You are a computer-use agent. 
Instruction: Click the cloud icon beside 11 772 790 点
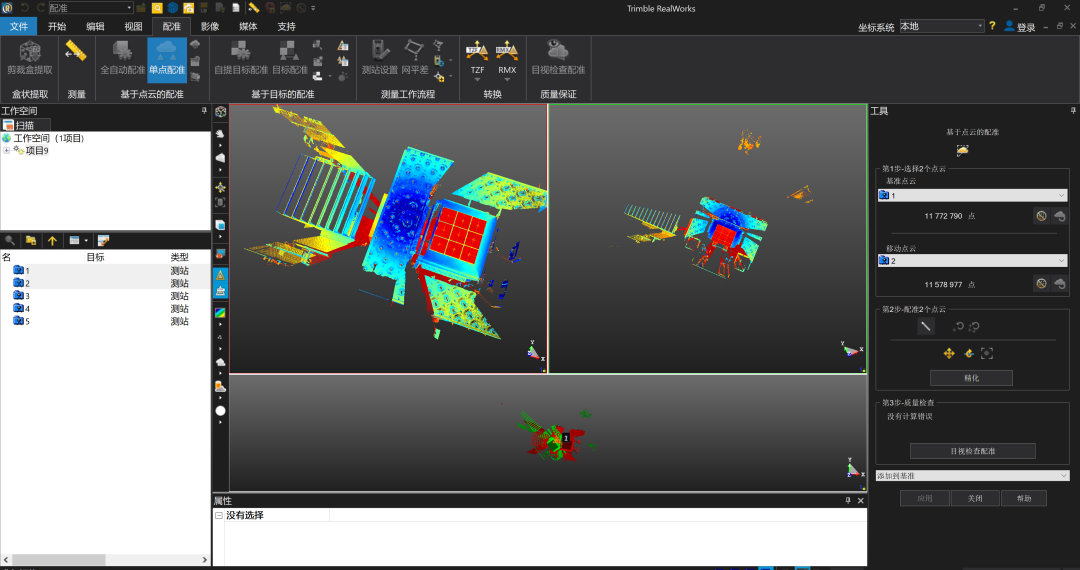pos(1060,216)
